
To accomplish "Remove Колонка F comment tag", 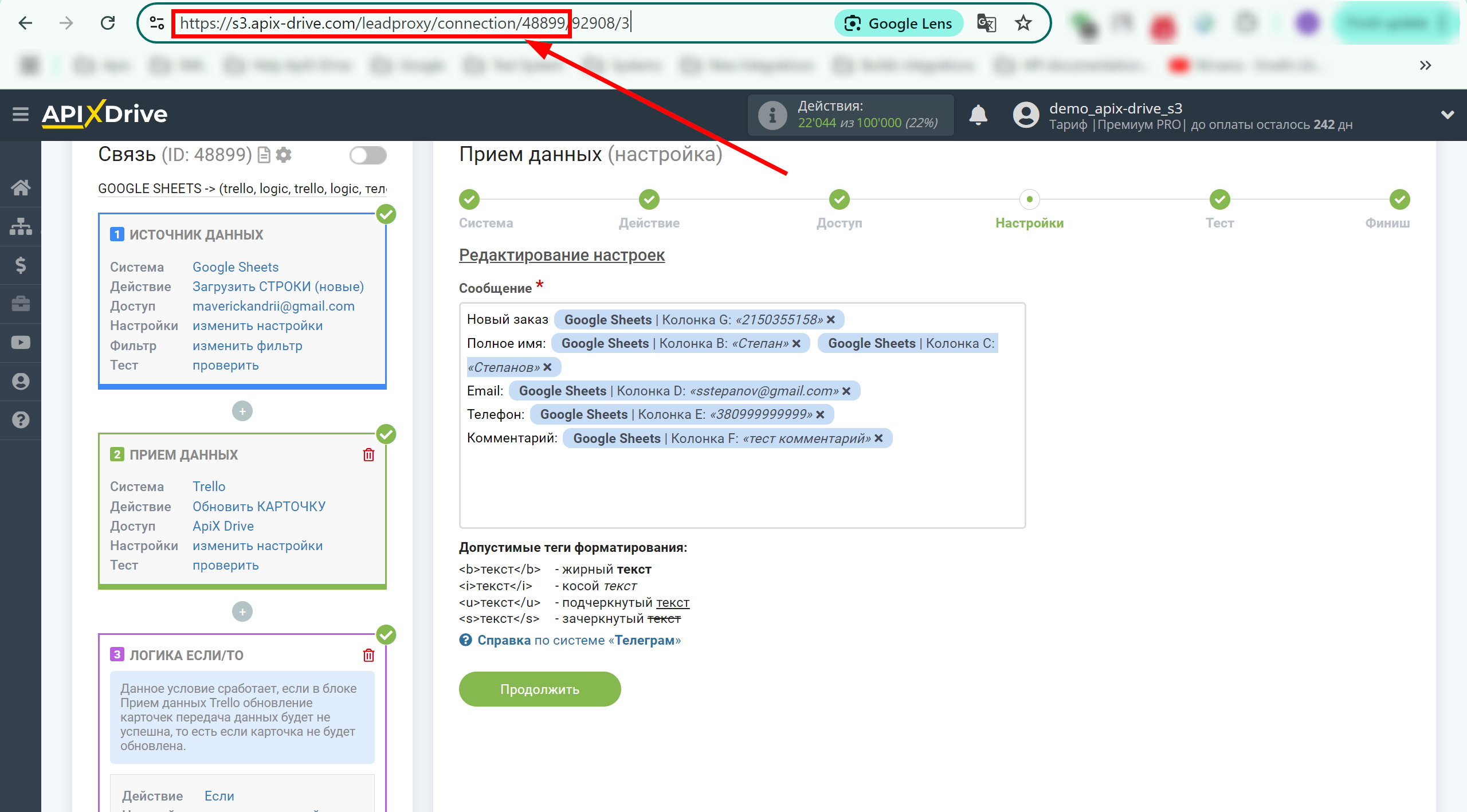I will (x=878, y=438).
